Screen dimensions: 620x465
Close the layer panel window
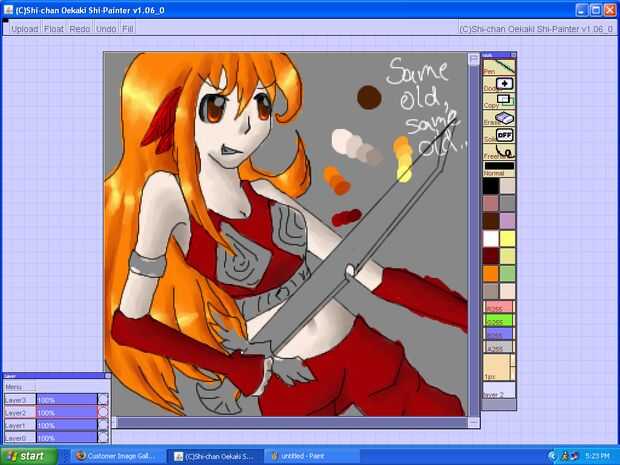coord(108,376)
